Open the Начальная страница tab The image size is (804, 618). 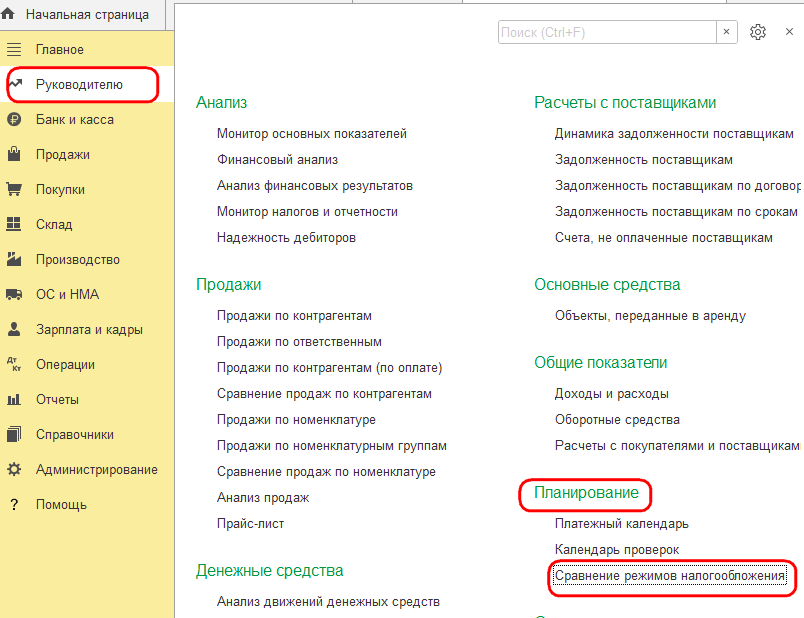pyautogui.click(x=87, y=14)
